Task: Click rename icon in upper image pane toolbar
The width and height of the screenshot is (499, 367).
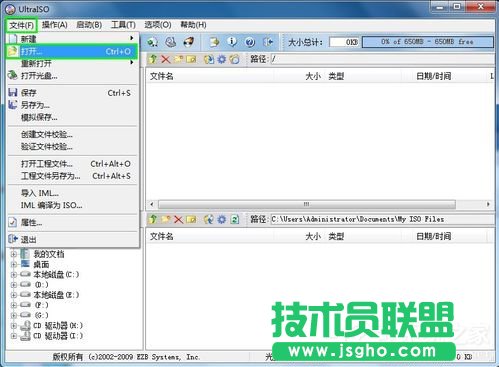Action: point(191,59)
